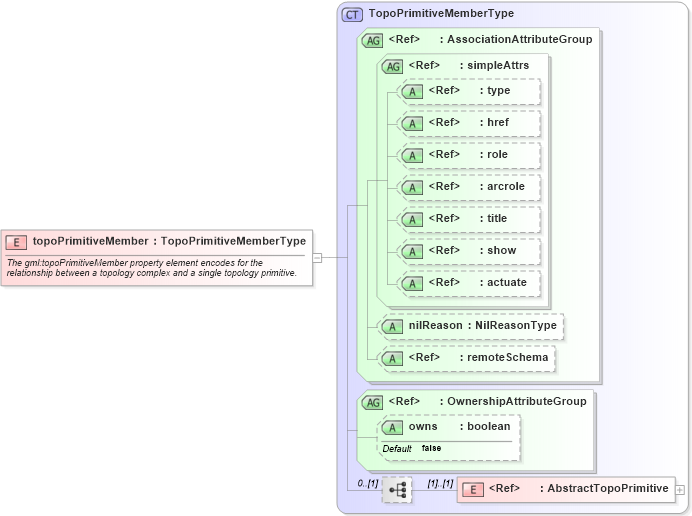Click the A icon beside remoteSchema

(392, 359)
